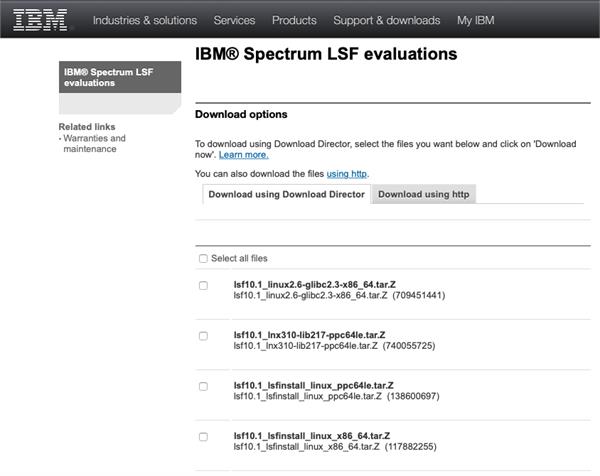Click IBM Spectrum LSF evaluations page title
Screen dimensions: 600x476
pos(326,54)
